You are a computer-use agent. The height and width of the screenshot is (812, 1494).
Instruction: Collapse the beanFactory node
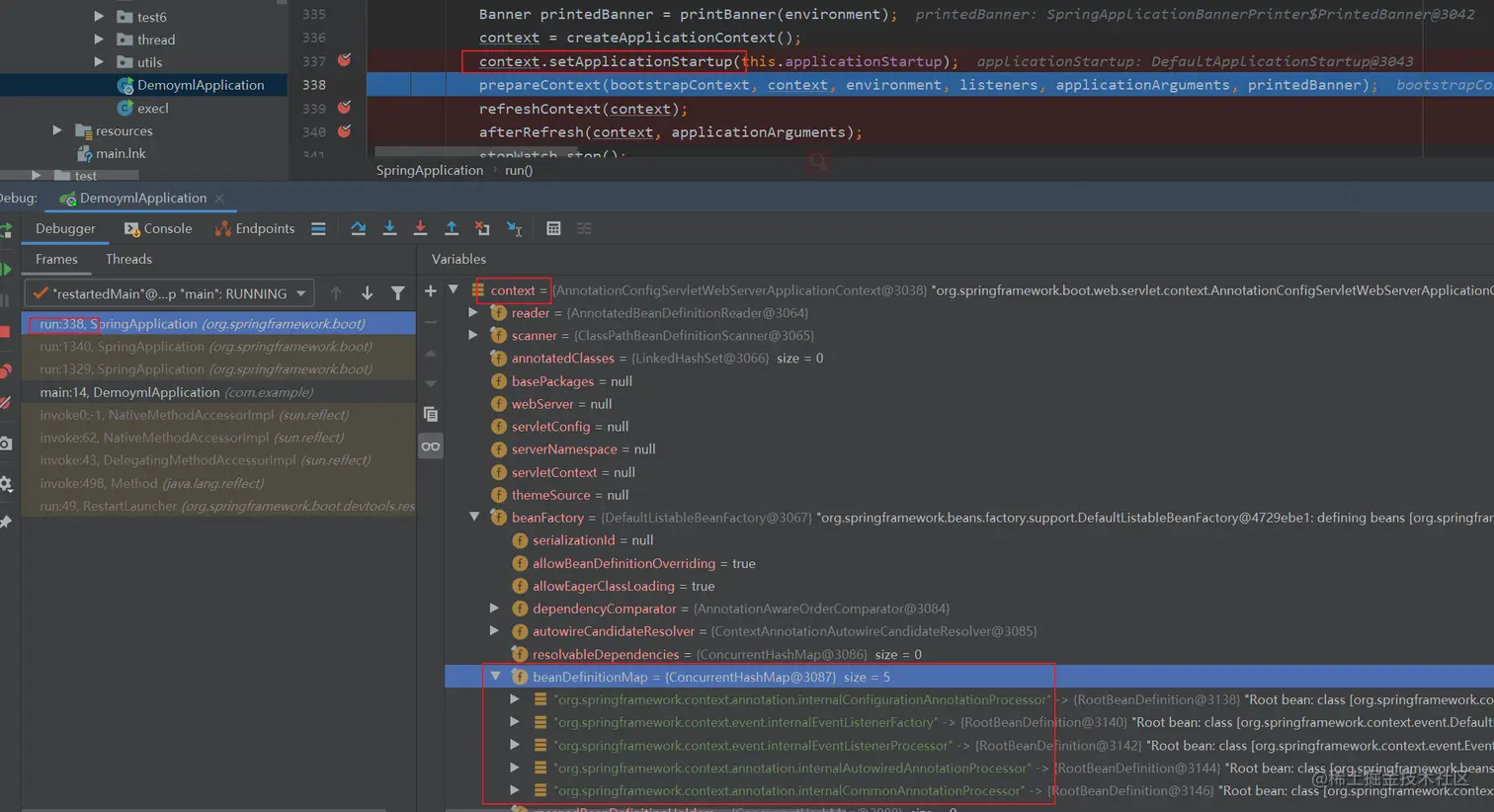(x=474, y=518)
